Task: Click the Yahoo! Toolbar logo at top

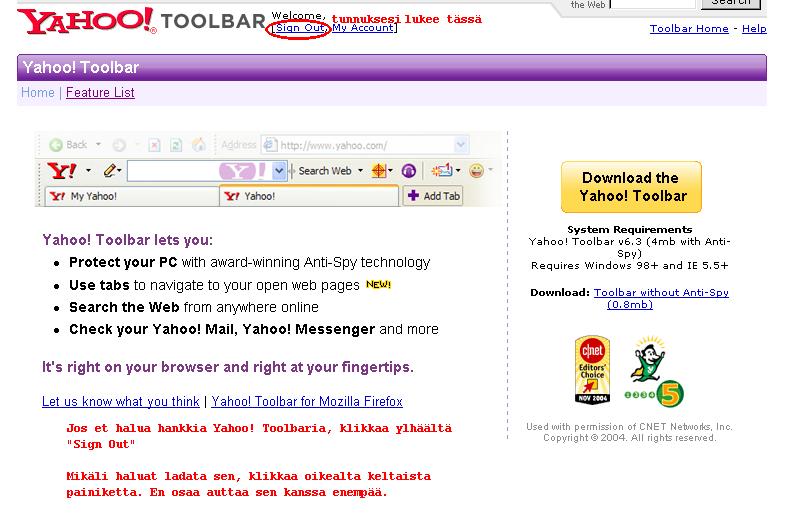Action: [141, 21]
